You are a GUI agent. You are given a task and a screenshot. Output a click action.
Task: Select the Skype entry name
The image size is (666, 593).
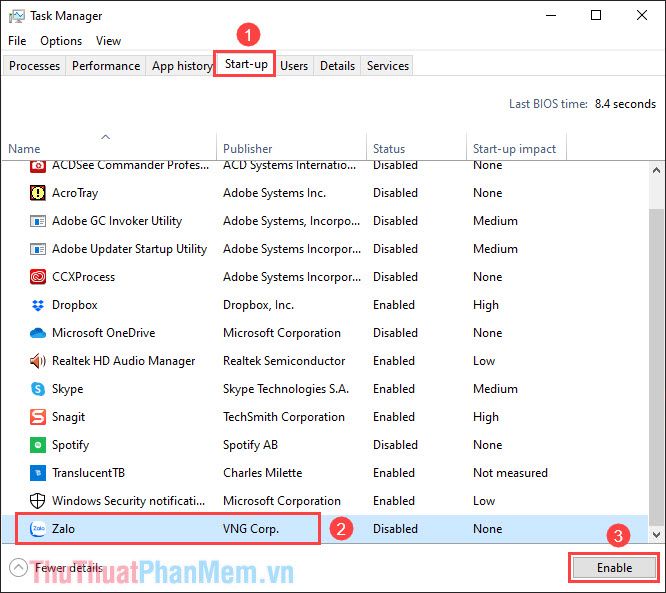(68, 389)
